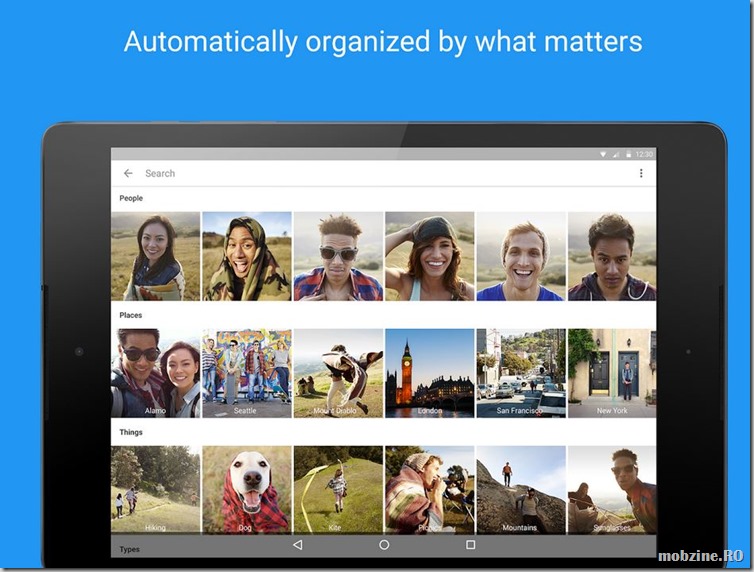Click the Places section heading

click(x=130, y=315)
